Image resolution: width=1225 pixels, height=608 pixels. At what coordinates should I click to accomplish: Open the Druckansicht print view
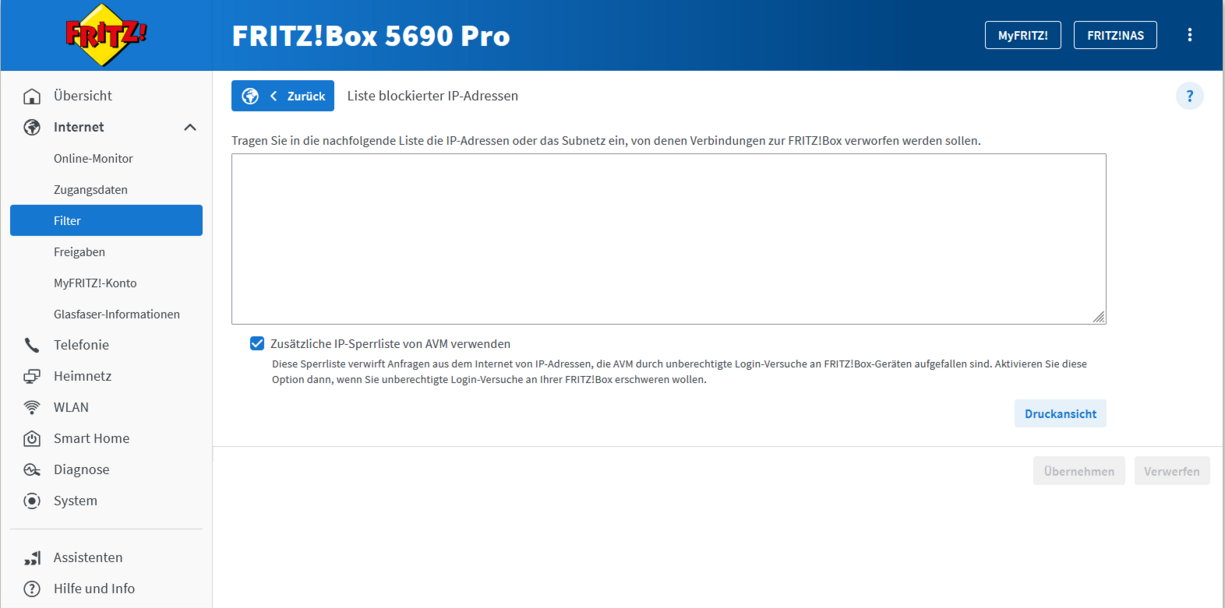click(1060, 414)
